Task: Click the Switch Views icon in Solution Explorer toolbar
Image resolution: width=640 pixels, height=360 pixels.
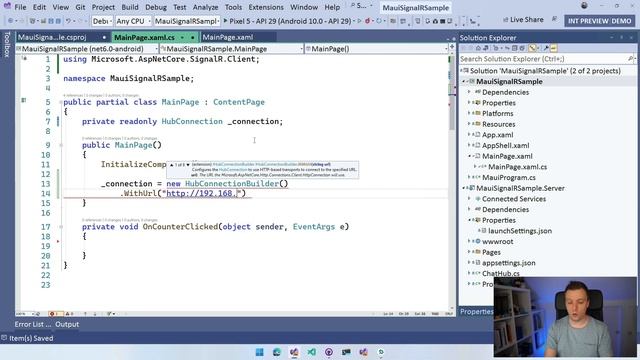Action: pyautogui.click(x=486, y=48)
